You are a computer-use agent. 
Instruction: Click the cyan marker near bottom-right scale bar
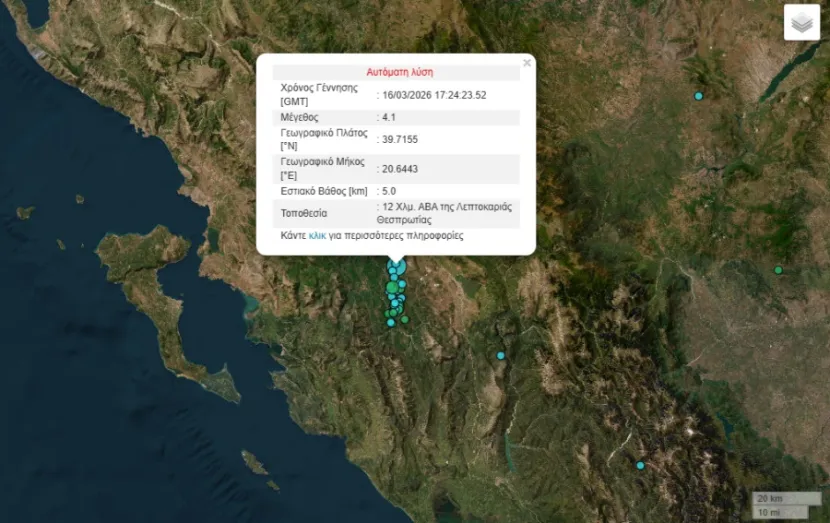tap(640, 465)
